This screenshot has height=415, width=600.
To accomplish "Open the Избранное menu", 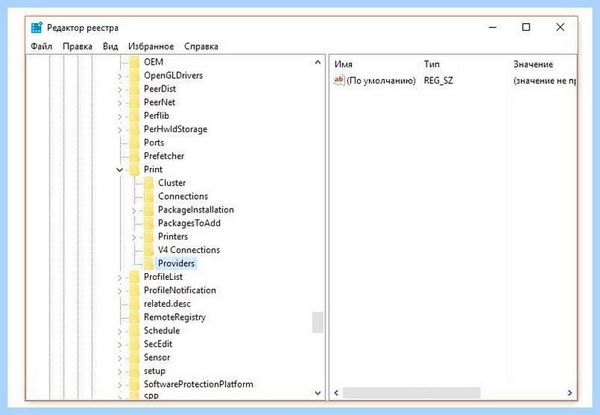I will [x=151, y=47].
